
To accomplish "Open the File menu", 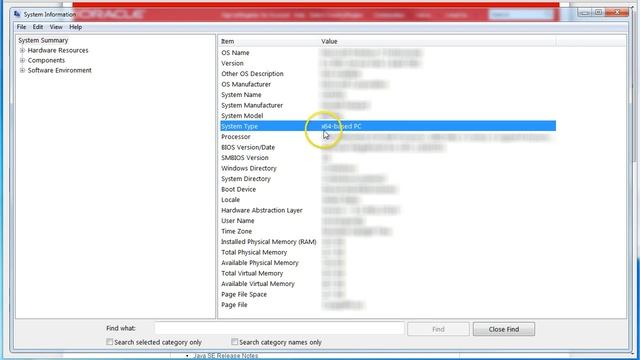I will click(21, 27).
